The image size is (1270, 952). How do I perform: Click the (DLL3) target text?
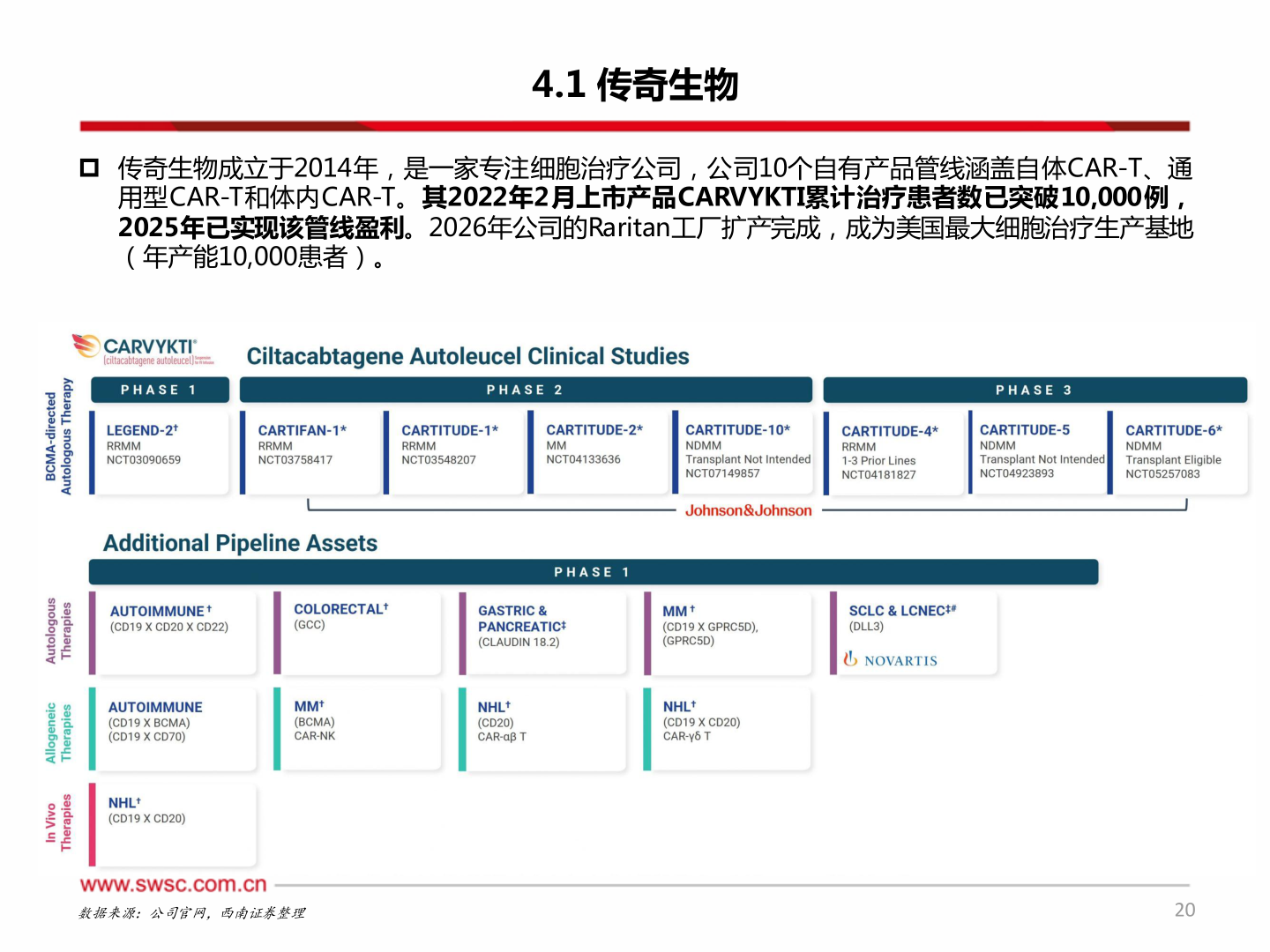pyautogui.click(x=866, y=627)
